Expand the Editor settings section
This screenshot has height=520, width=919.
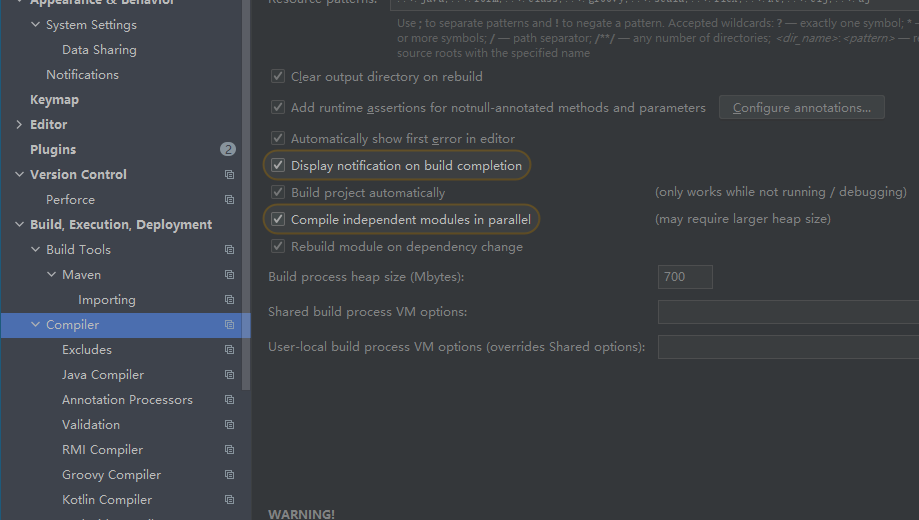coord(19,124)
